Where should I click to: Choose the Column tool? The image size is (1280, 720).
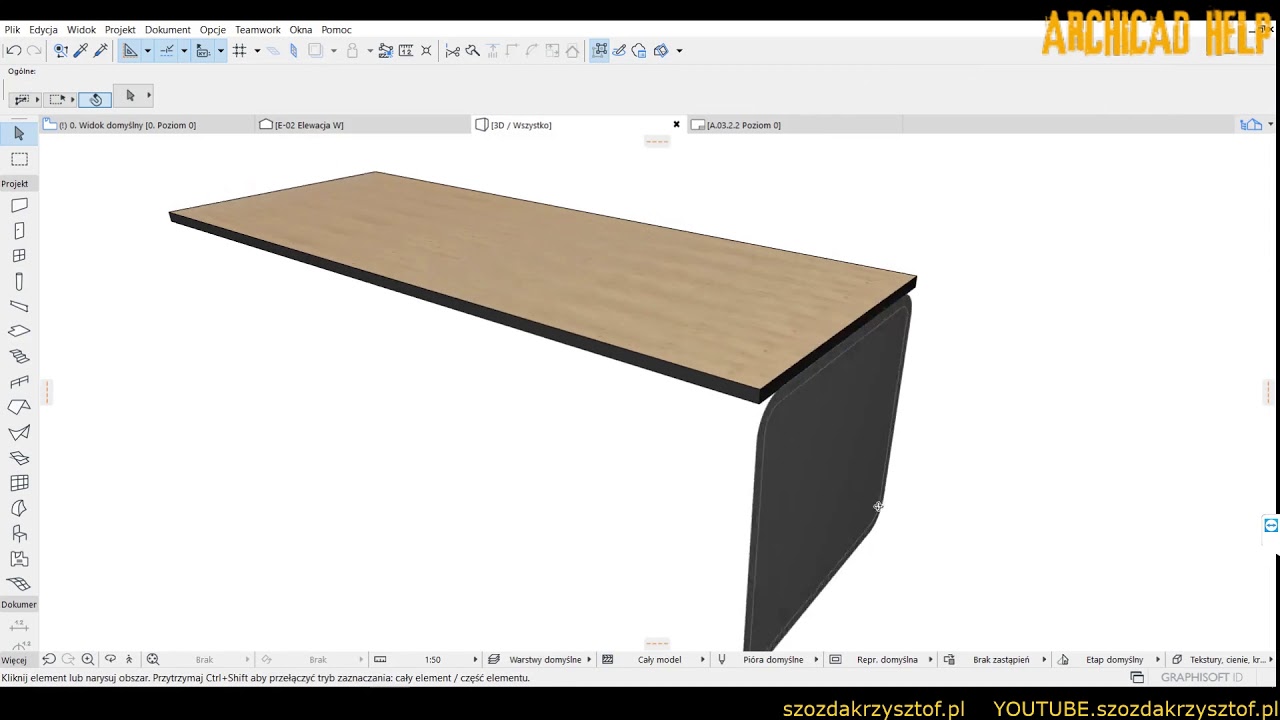click(19, 282)
